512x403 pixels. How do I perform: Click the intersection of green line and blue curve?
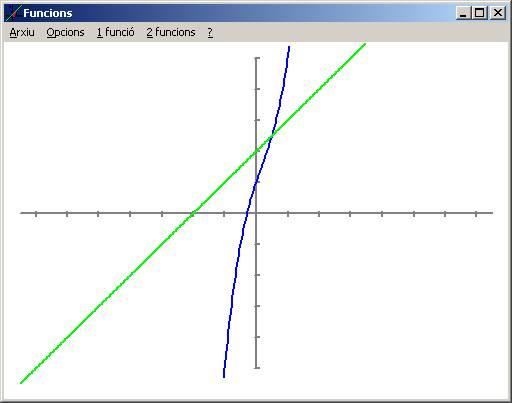coord(272,135)
